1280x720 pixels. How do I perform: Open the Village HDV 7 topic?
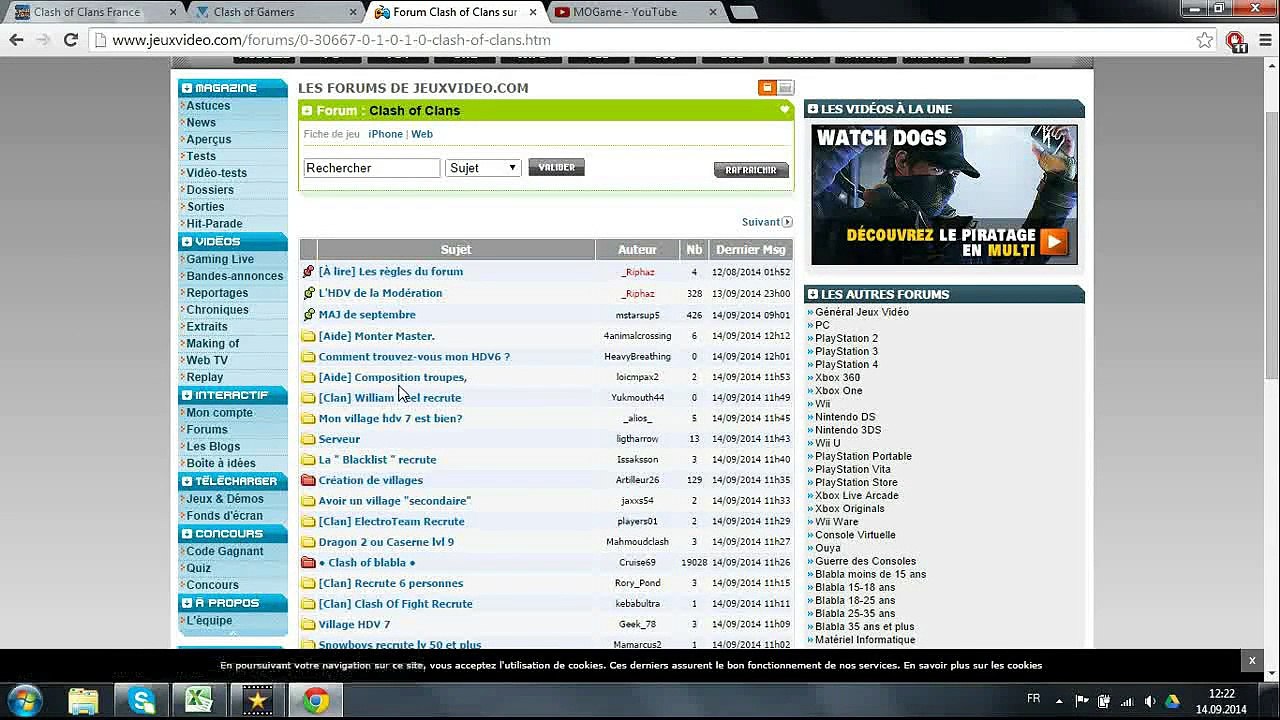pyautogui.click(x=354, y=624)
